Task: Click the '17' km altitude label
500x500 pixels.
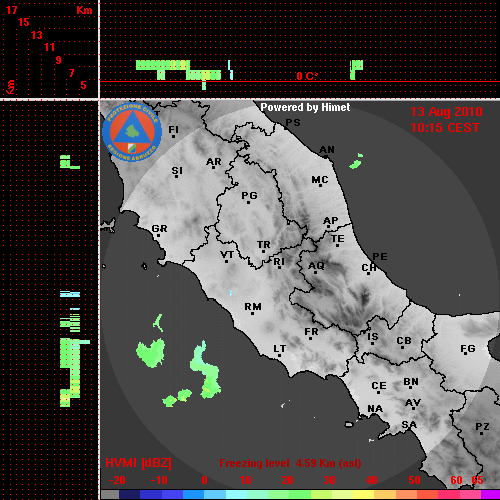Action: point(11,10)
